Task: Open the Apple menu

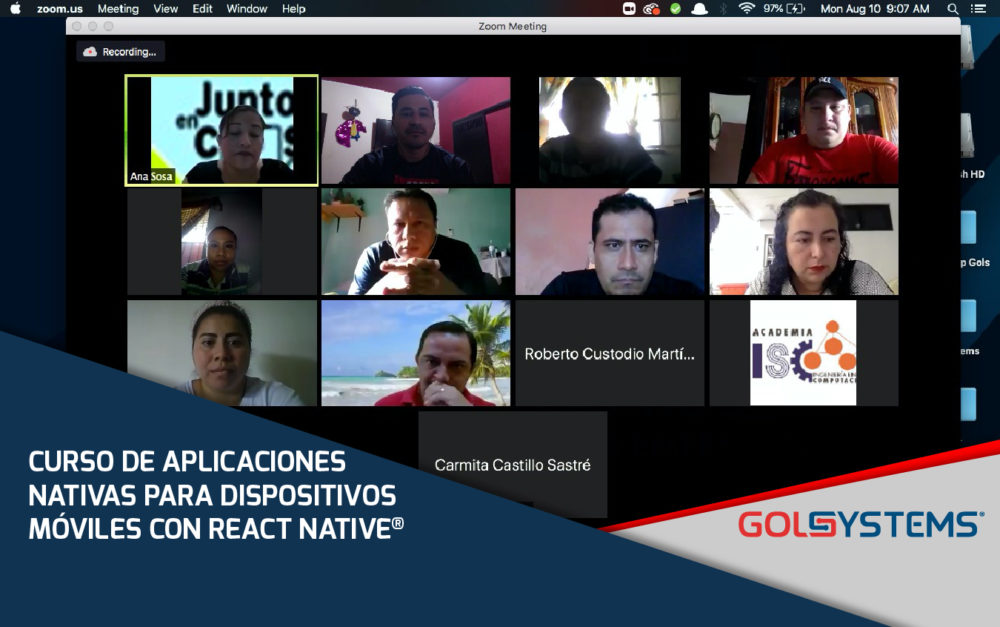Action: point(16,8)
